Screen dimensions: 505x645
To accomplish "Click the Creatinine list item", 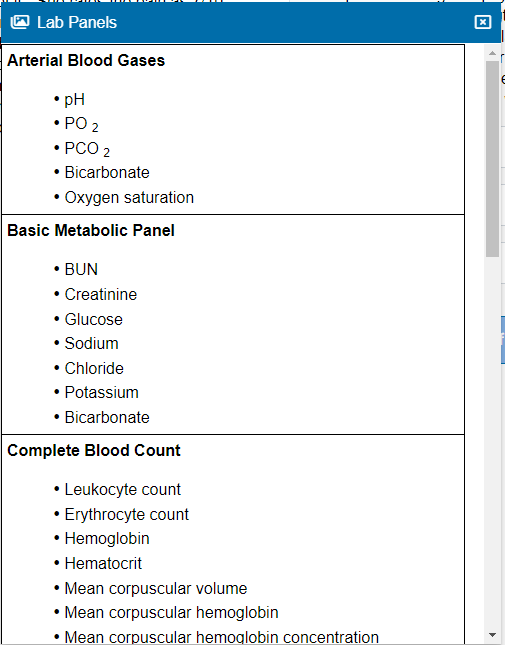I will tap(101, 295).
